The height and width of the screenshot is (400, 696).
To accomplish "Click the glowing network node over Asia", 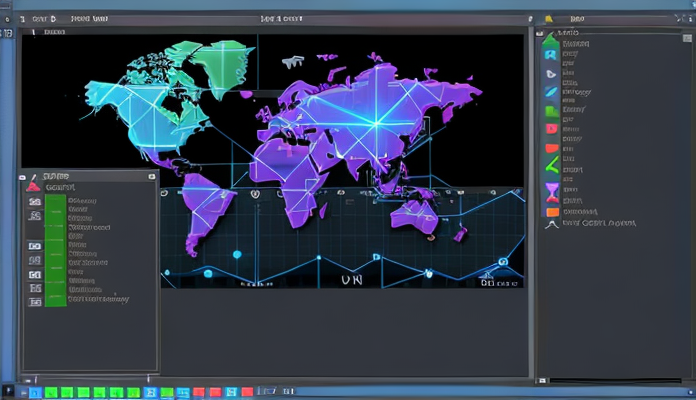I will coord(377,124).
